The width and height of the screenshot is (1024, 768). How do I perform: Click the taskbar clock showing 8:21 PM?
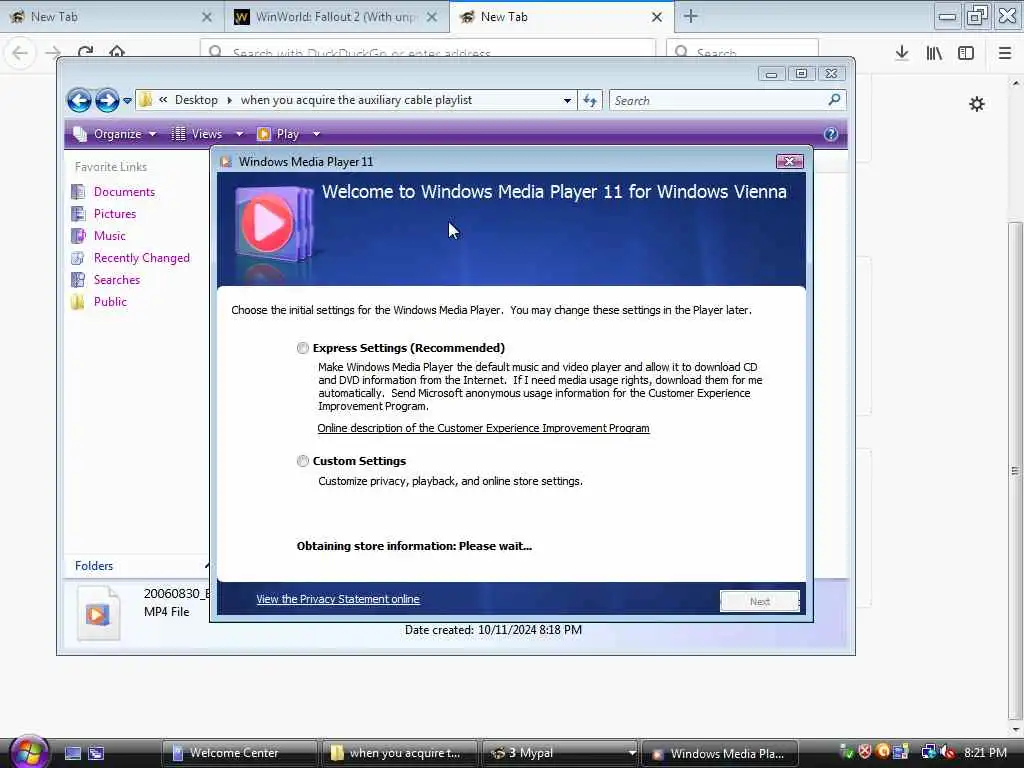[x=985, y=752]
